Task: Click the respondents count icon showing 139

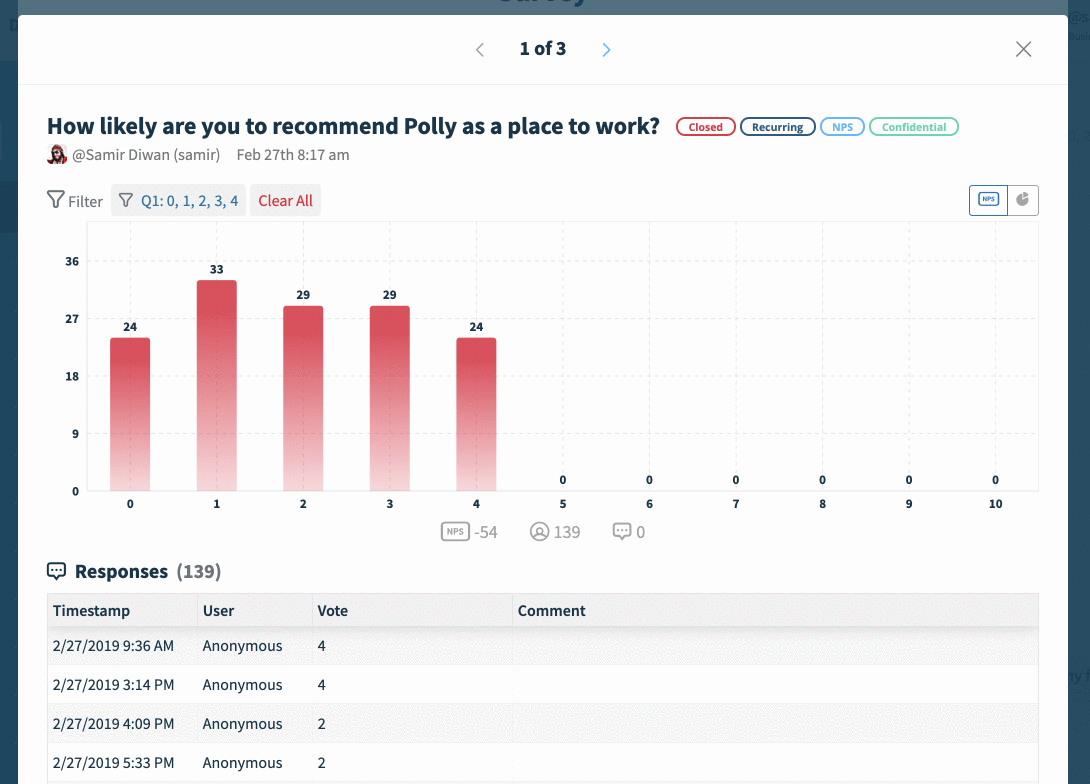Action: 539,532
